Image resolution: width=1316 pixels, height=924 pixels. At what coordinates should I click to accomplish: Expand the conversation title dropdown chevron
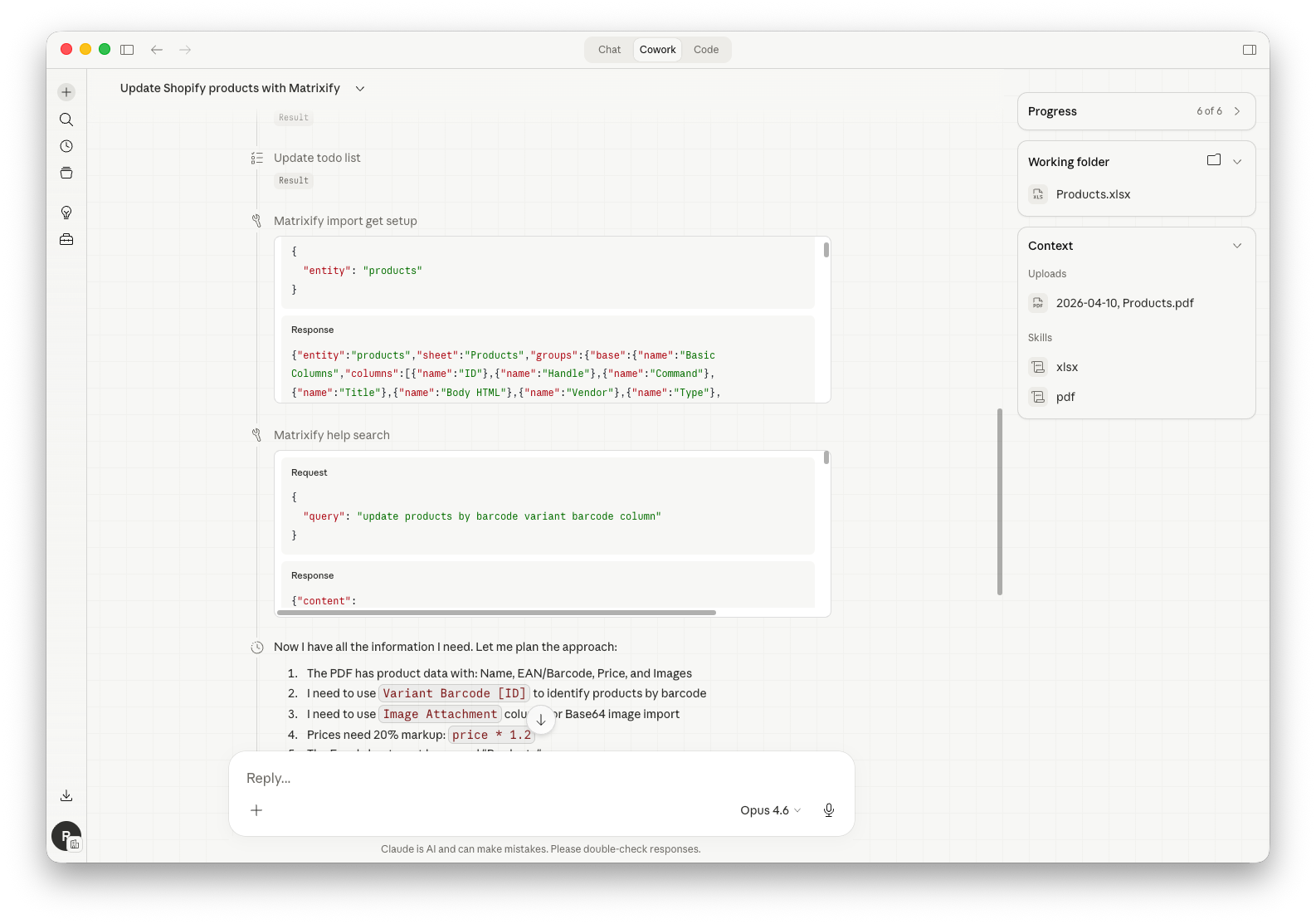pos(360,89)
